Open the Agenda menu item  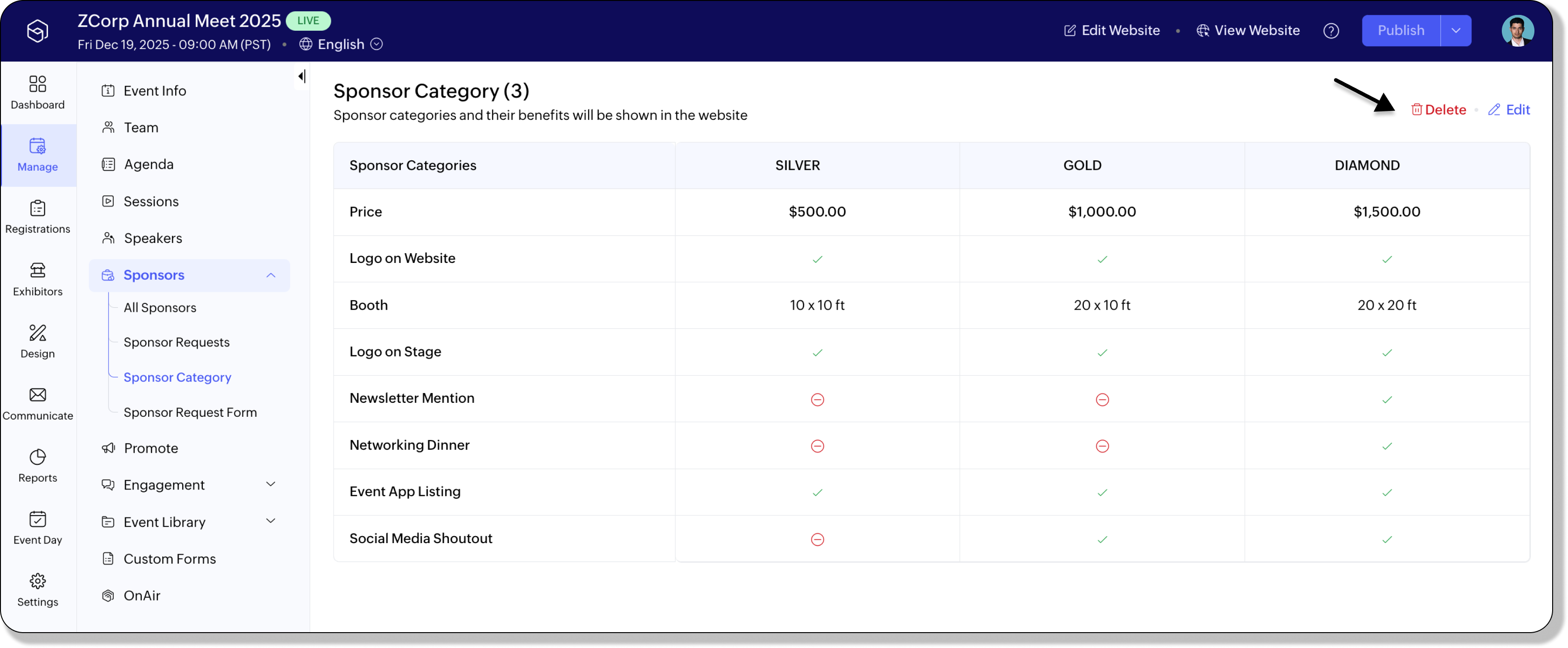click(149, 165)
